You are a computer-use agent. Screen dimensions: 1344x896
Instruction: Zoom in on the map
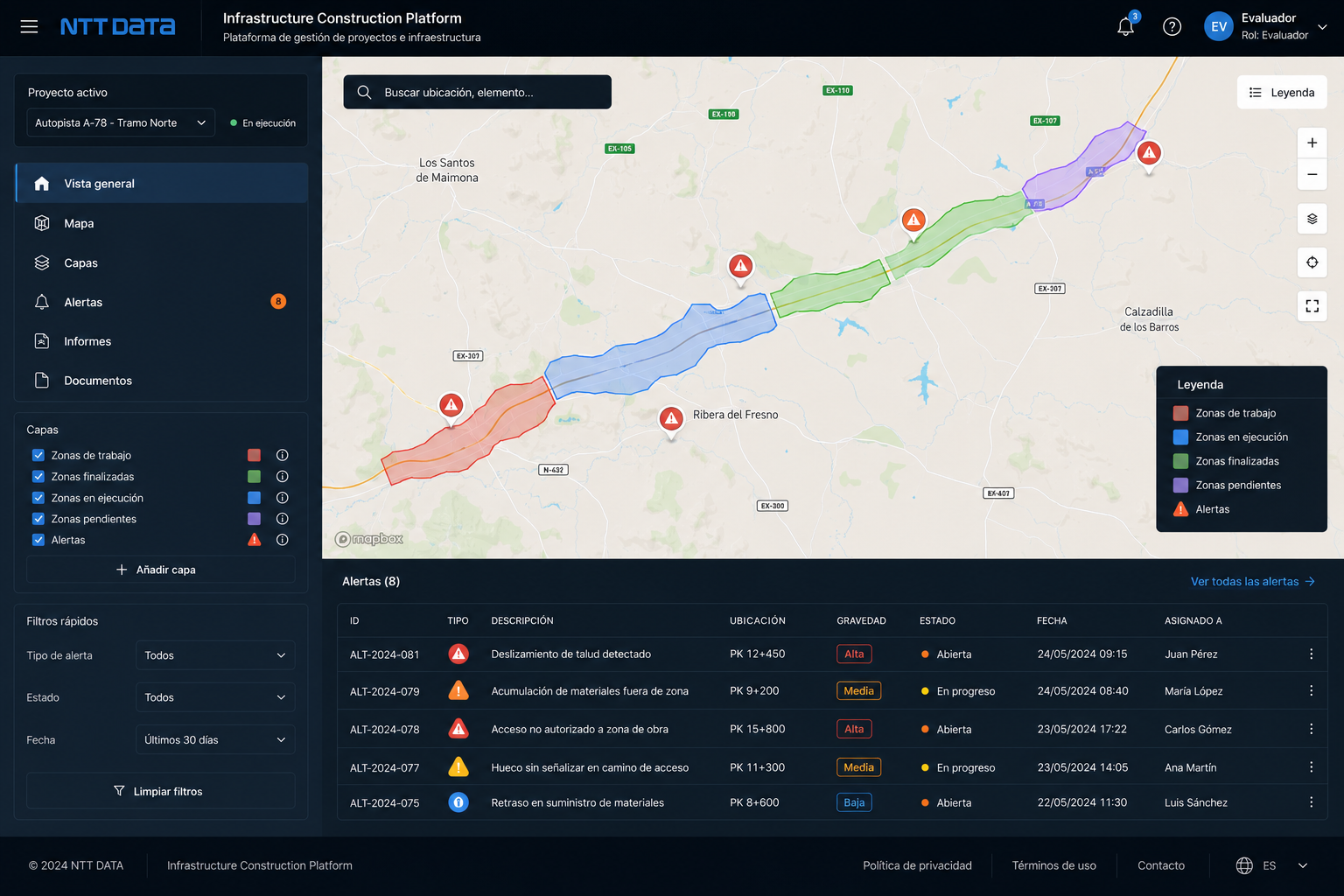click(x=1312, y=143)
